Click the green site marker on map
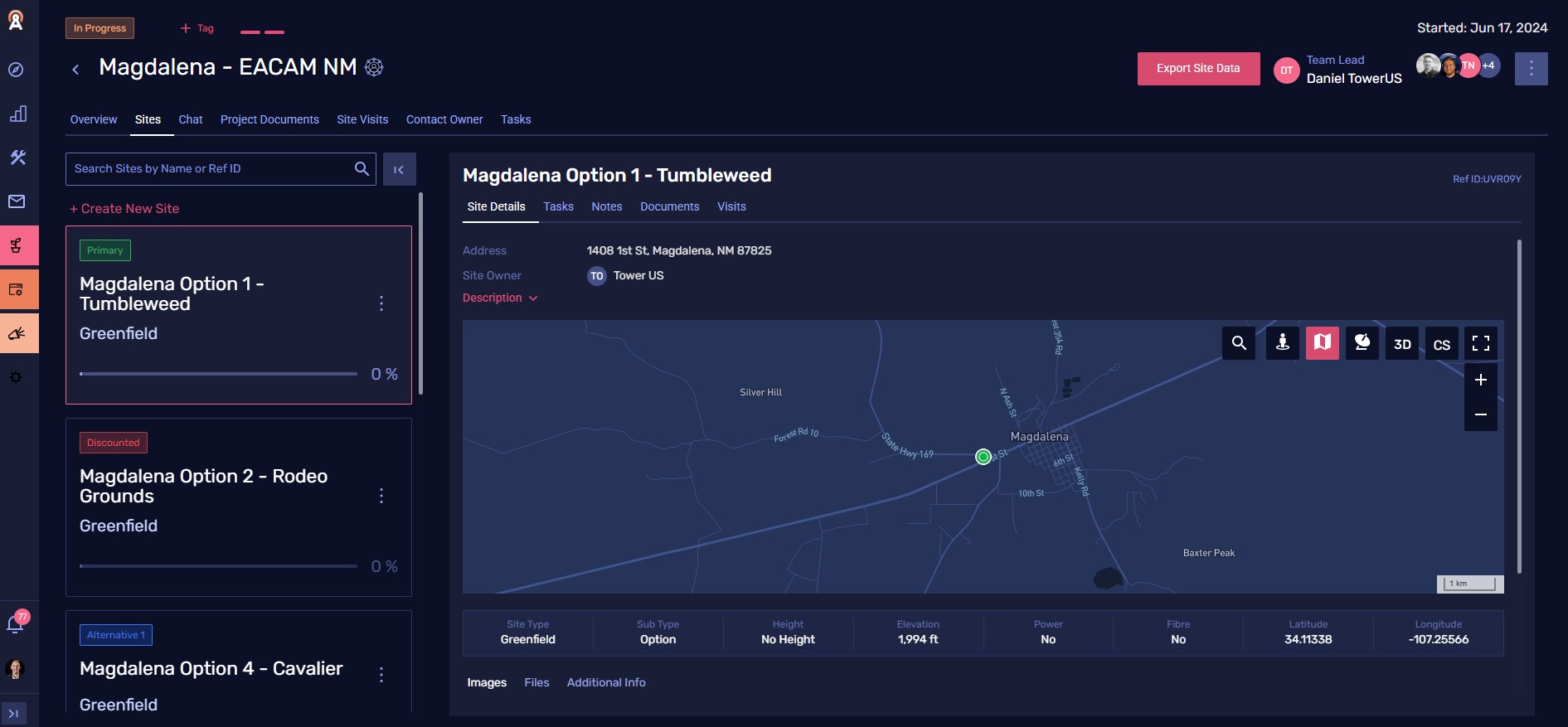This screenshot has width=1568, height=727. [983, 457]
